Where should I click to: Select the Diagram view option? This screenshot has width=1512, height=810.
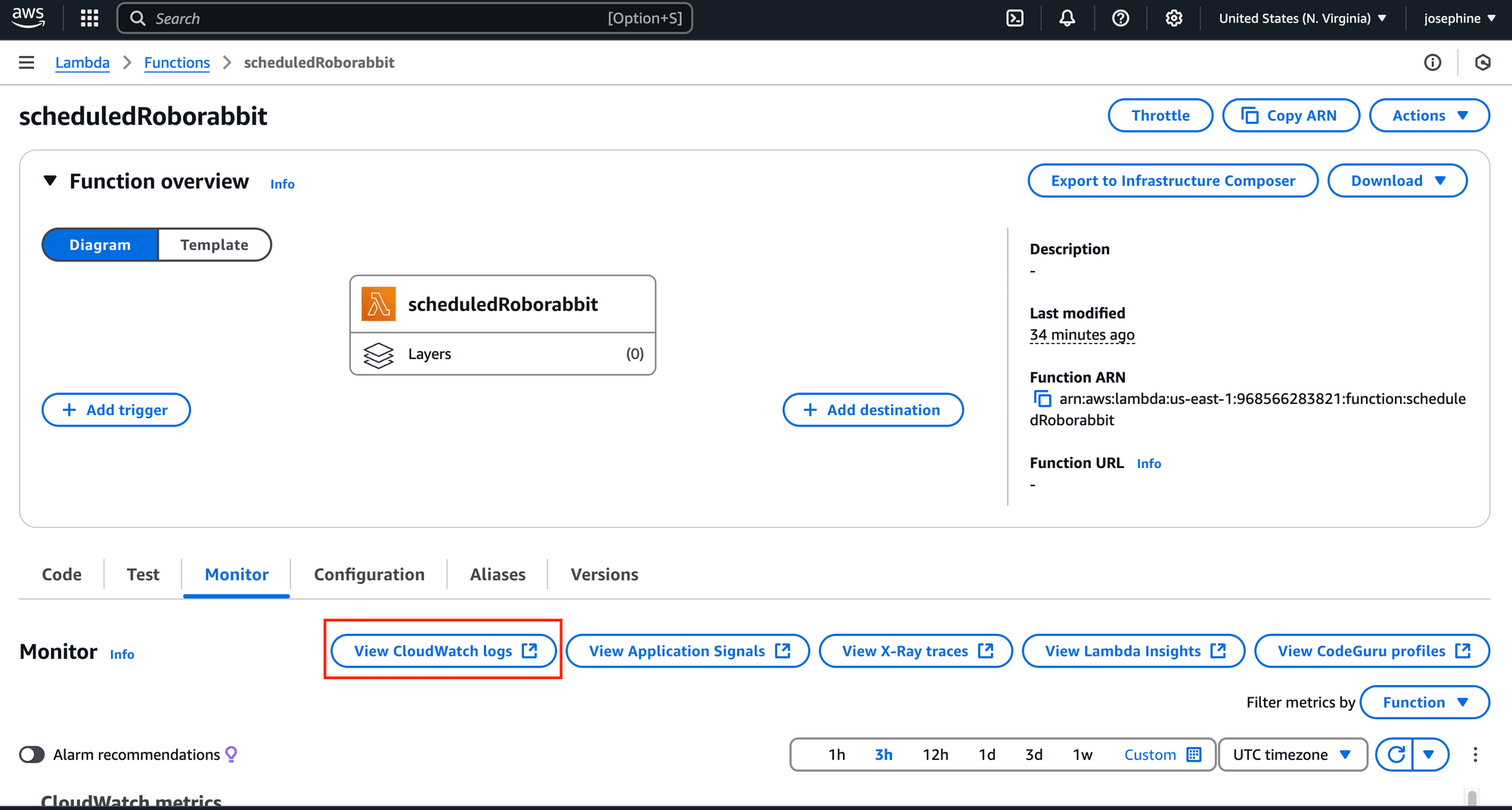pyautogui.click(x=100, y=244)
